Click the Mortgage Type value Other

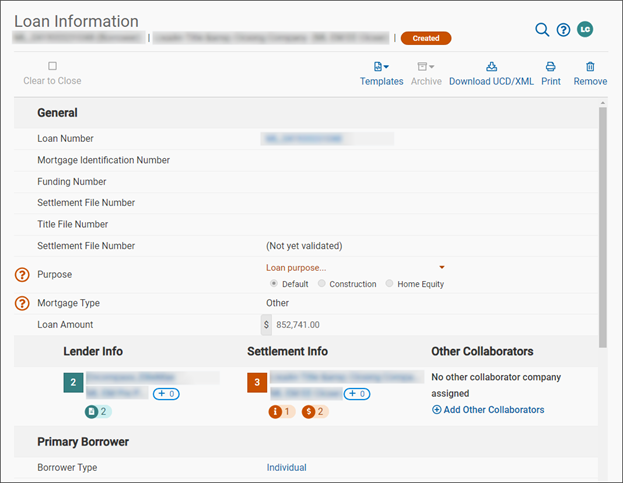[277, 303]
